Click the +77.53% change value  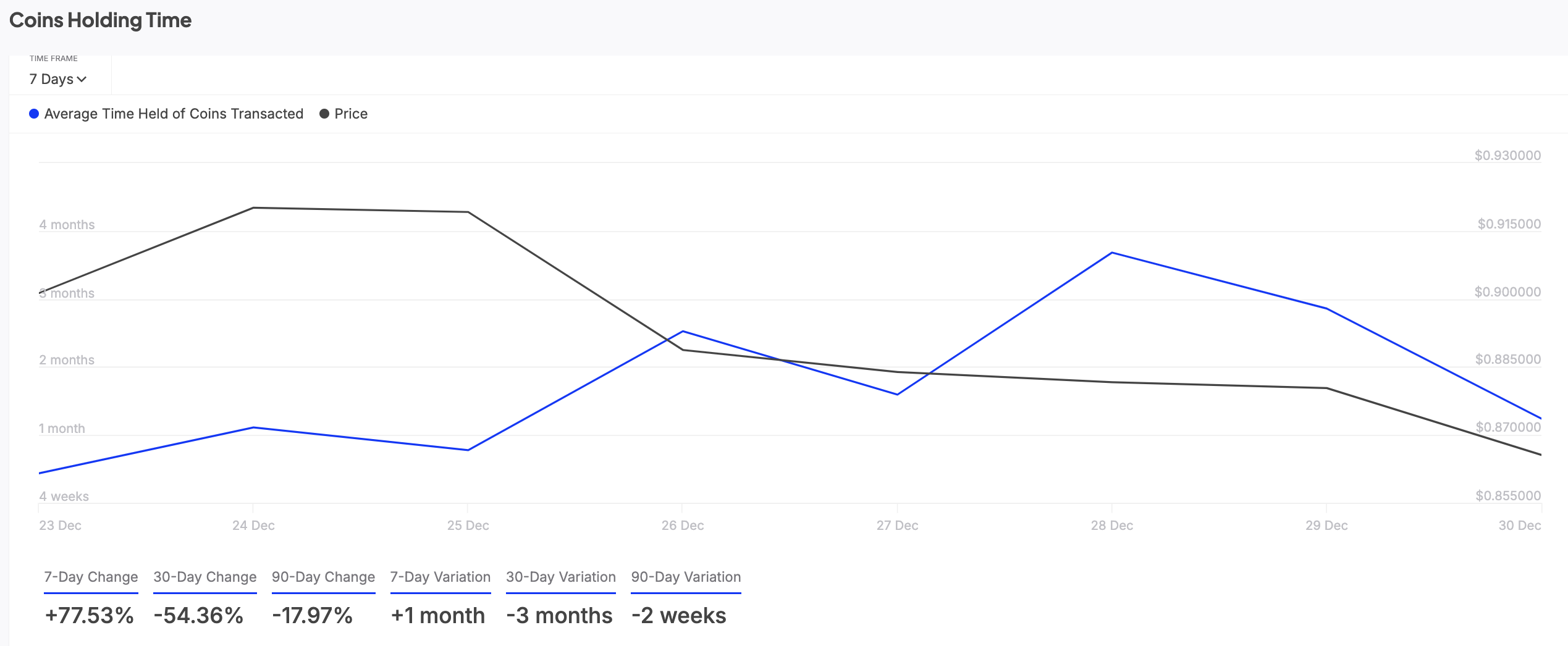90,616
